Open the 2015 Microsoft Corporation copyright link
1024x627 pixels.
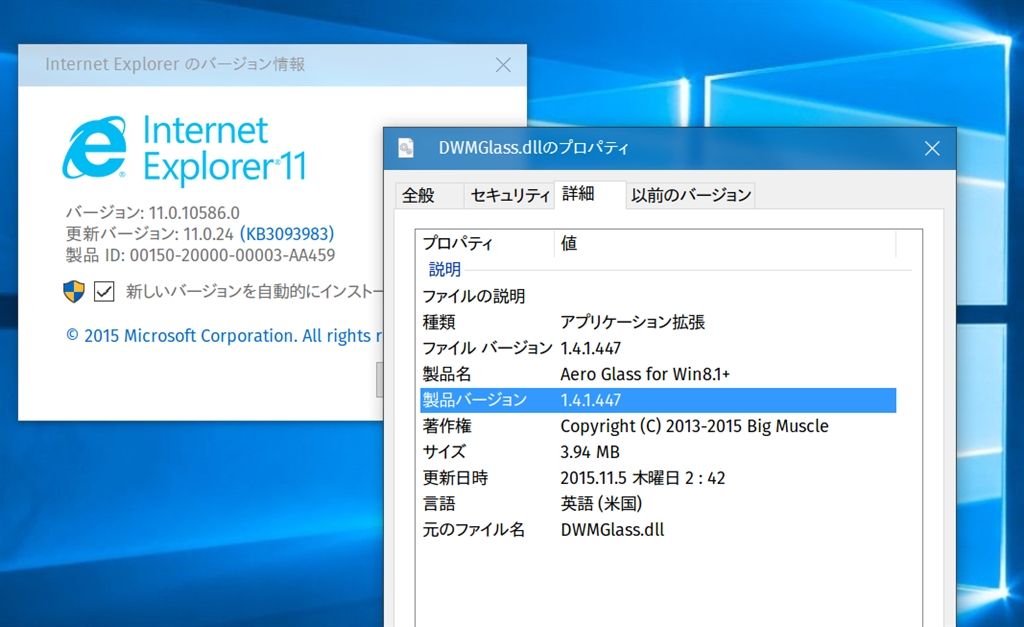224,336
